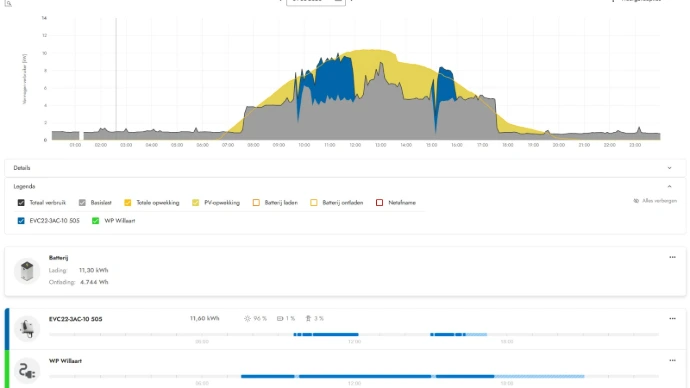Click the Alles verbergen link

(x=659, y=201)
